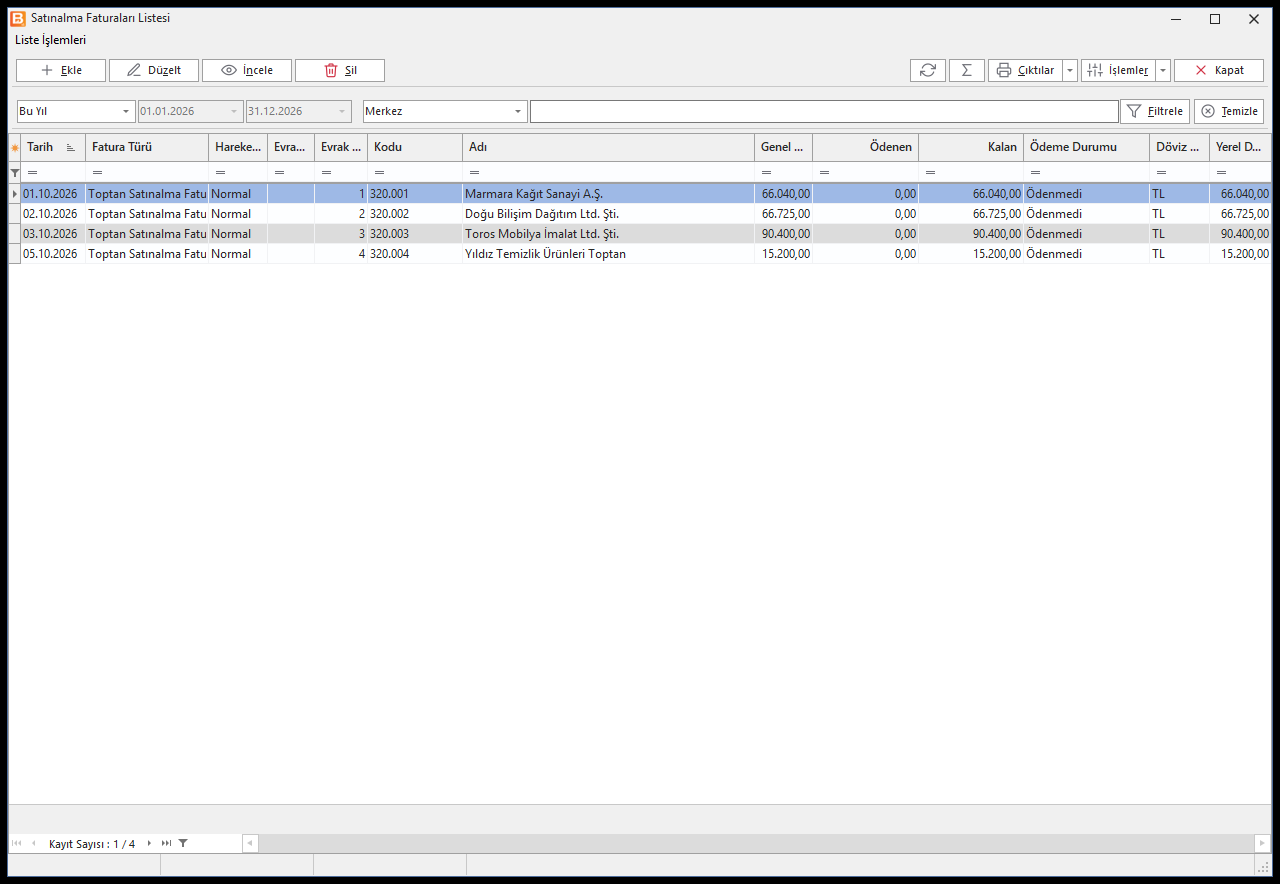Click the Adı column filter cell
This screenshot has width=1280, height=884.
point(608,173)
